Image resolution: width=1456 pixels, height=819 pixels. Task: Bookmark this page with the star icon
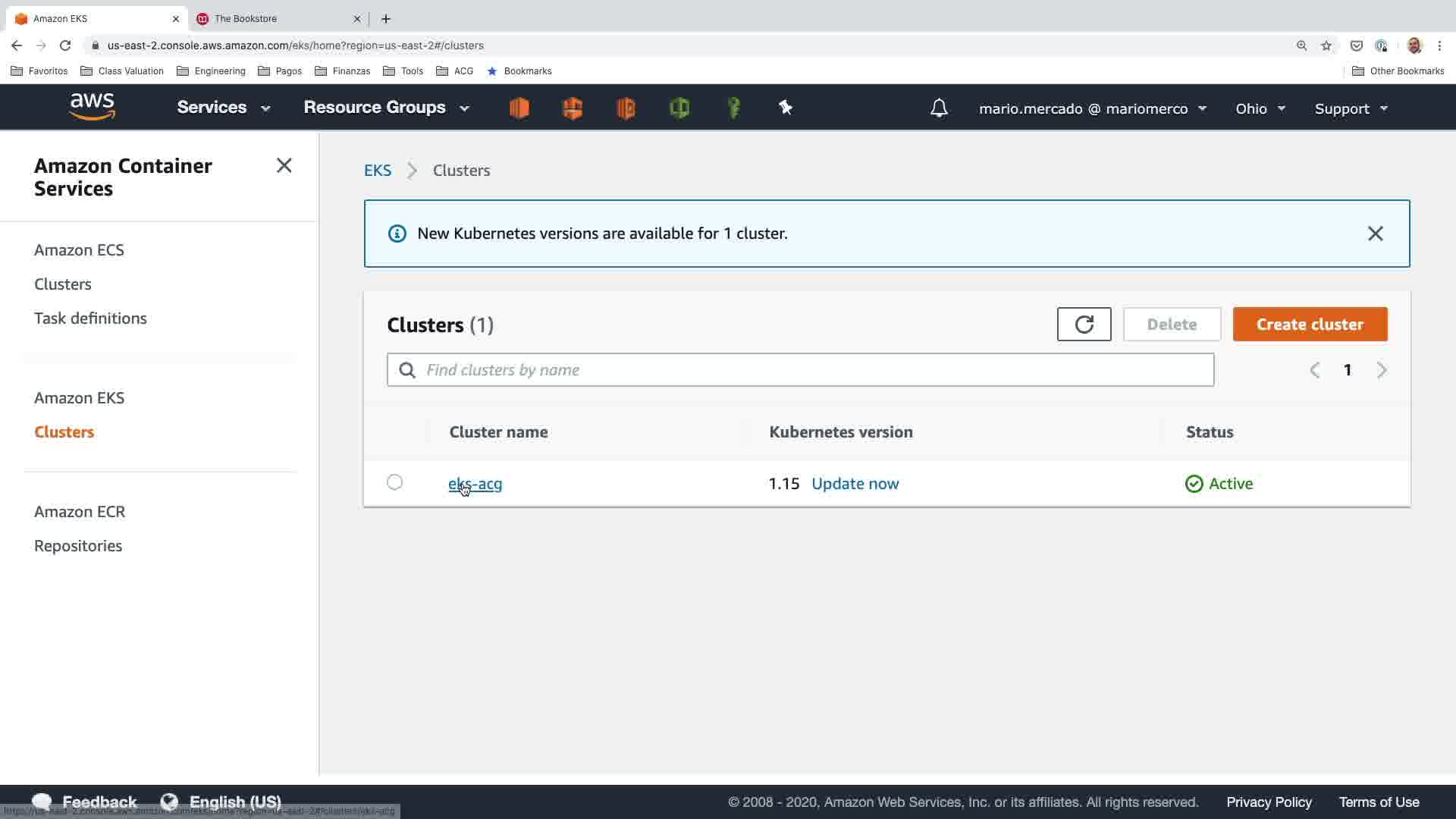pos(1326,45)
